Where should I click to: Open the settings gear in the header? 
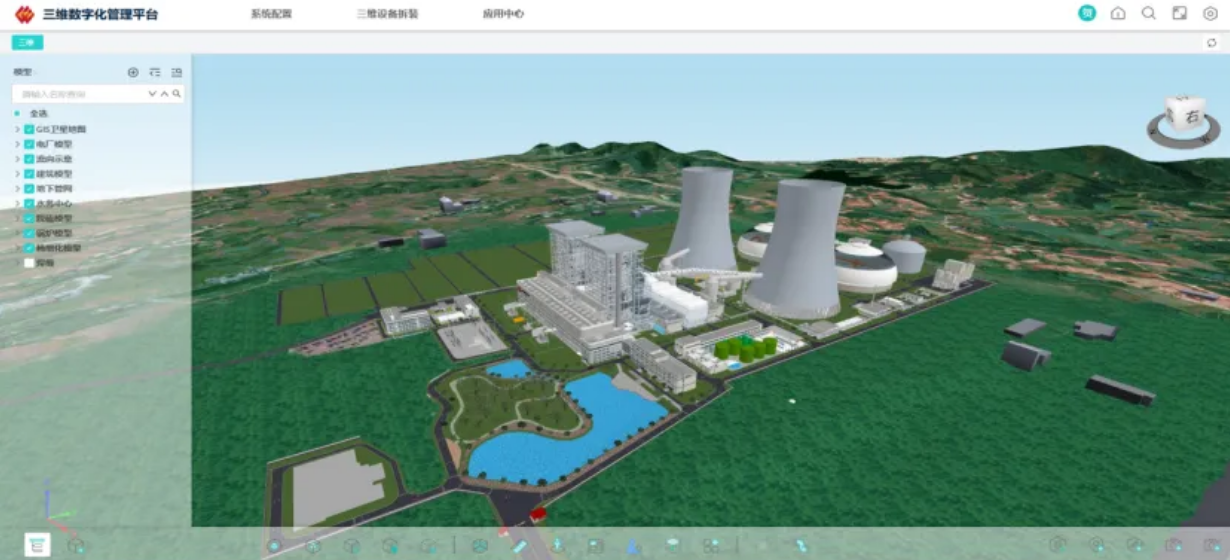(1210, 14)
